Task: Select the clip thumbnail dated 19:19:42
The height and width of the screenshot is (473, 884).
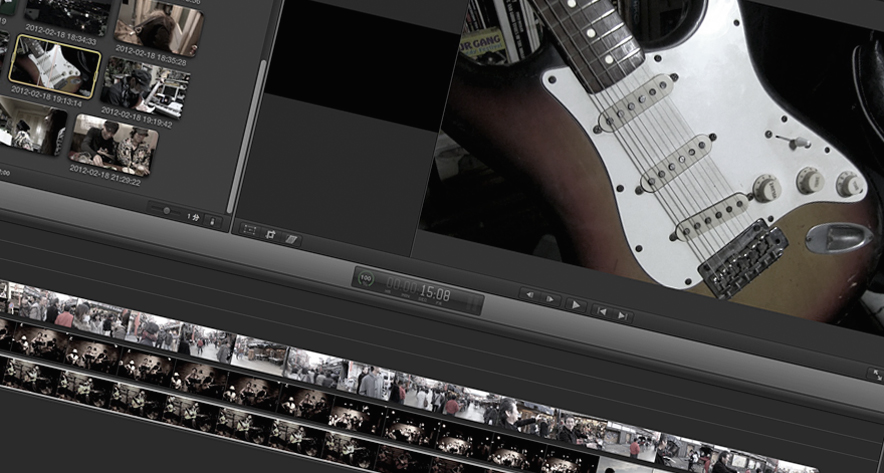Action: [x=145, y=87]
